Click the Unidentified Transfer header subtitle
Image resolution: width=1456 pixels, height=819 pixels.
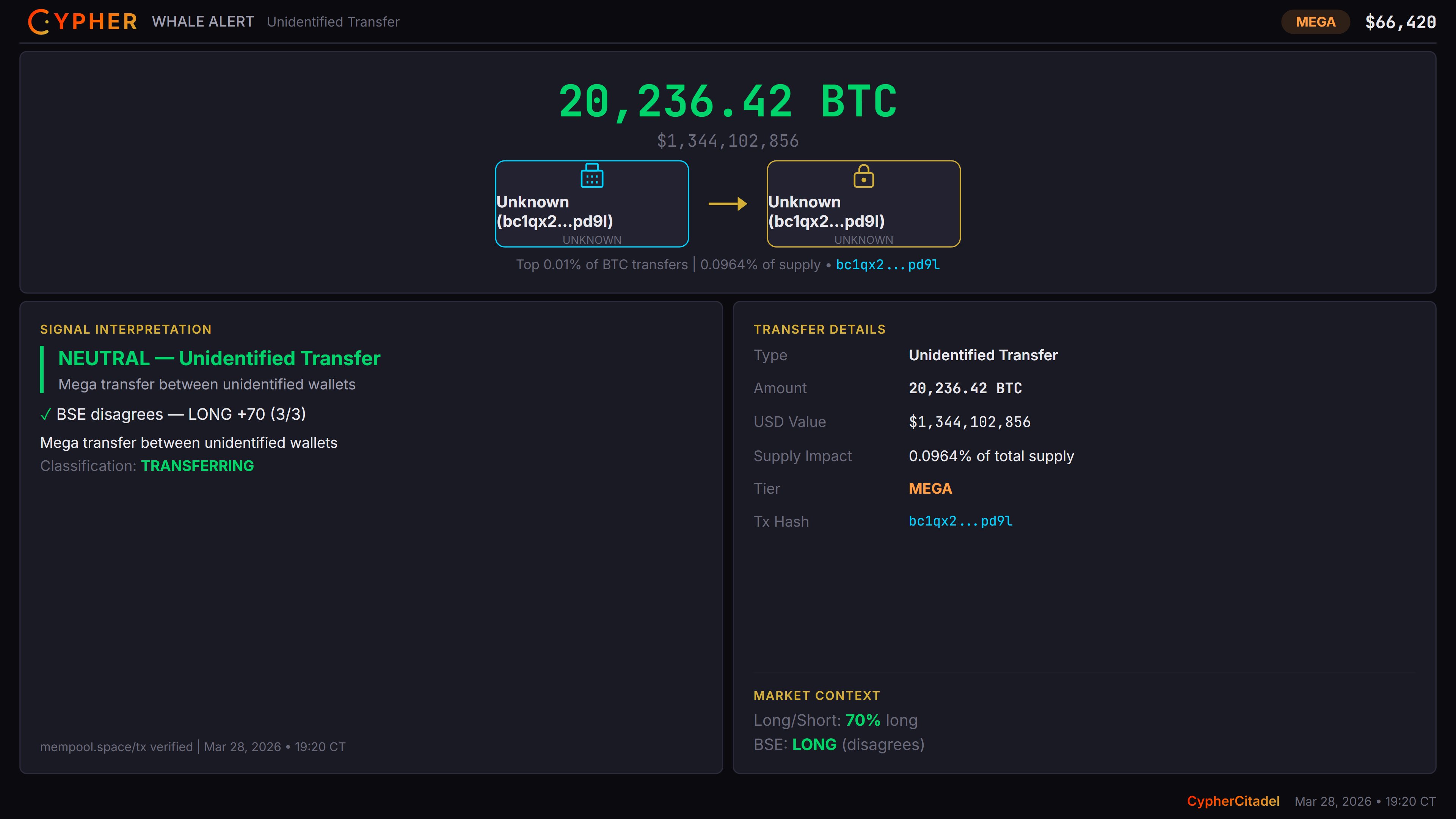click(x=333, y=22)
